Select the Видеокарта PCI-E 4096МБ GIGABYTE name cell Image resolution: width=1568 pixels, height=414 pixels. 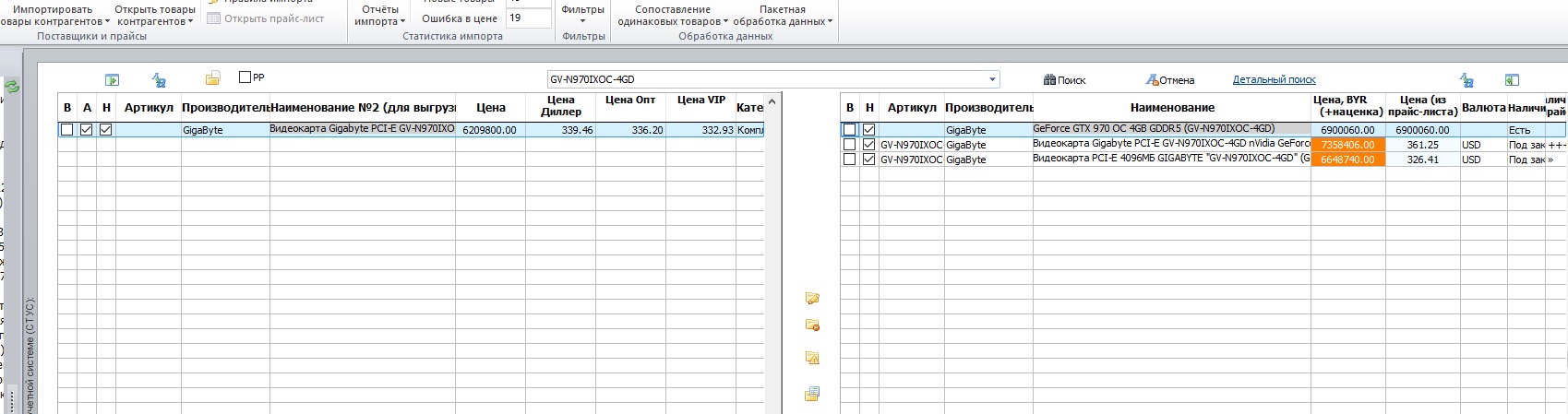tap(1171, 160)
